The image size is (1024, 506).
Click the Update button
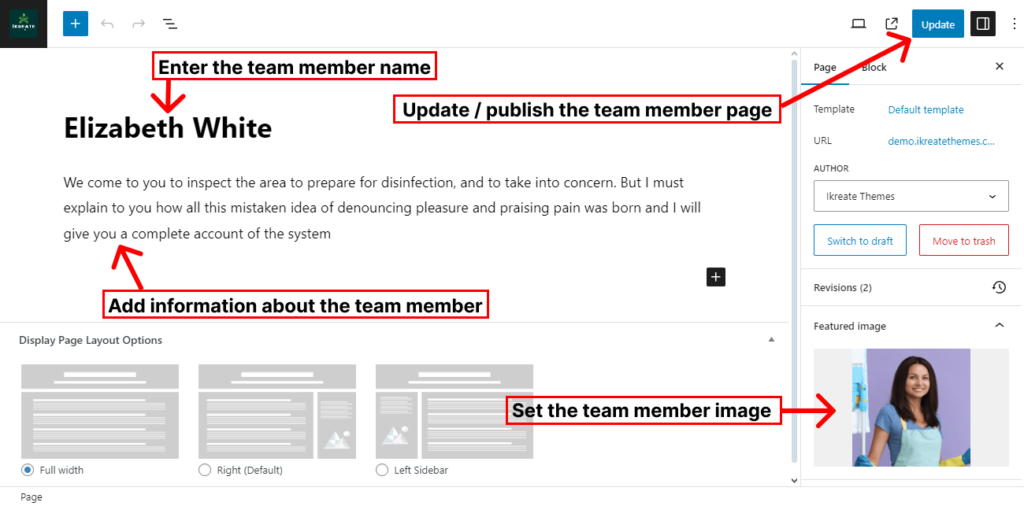pyautogui.click(x=937, y=24)
